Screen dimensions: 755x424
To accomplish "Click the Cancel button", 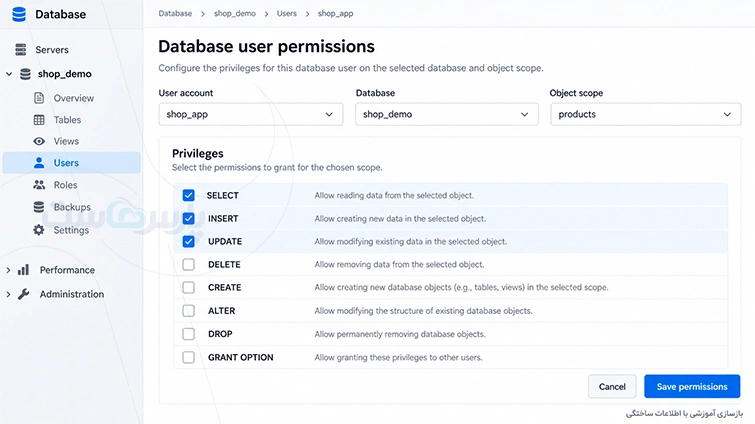I will [612, 386].
